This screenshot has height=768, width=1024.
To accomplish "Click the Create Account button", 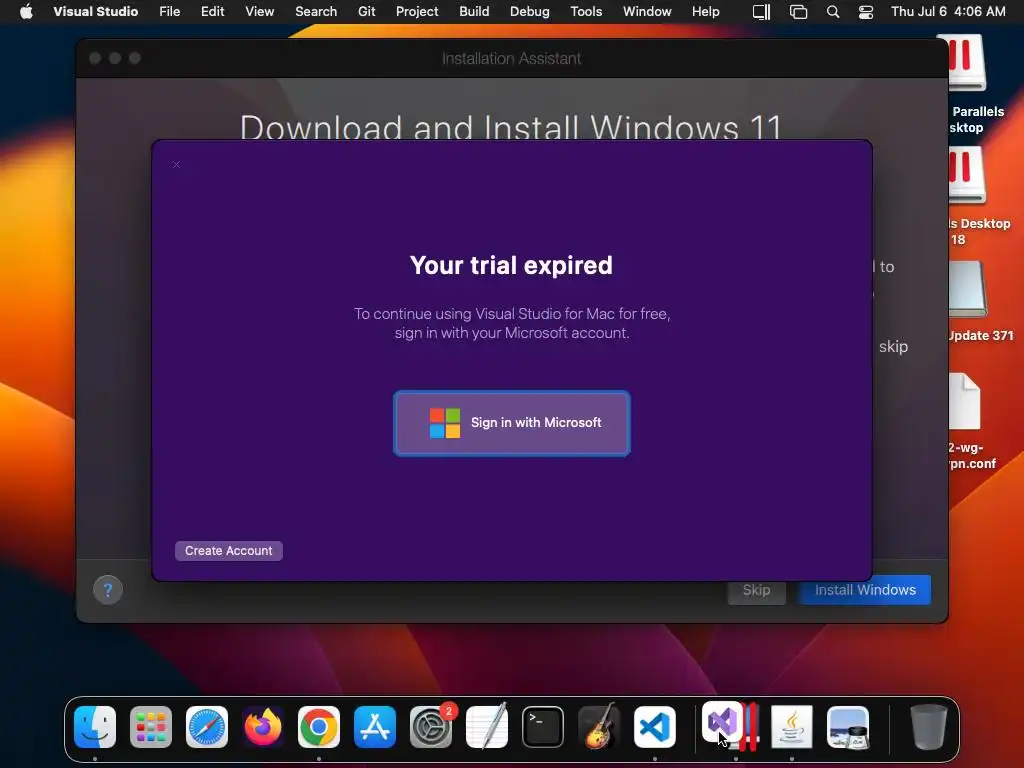I will [229, 551].
